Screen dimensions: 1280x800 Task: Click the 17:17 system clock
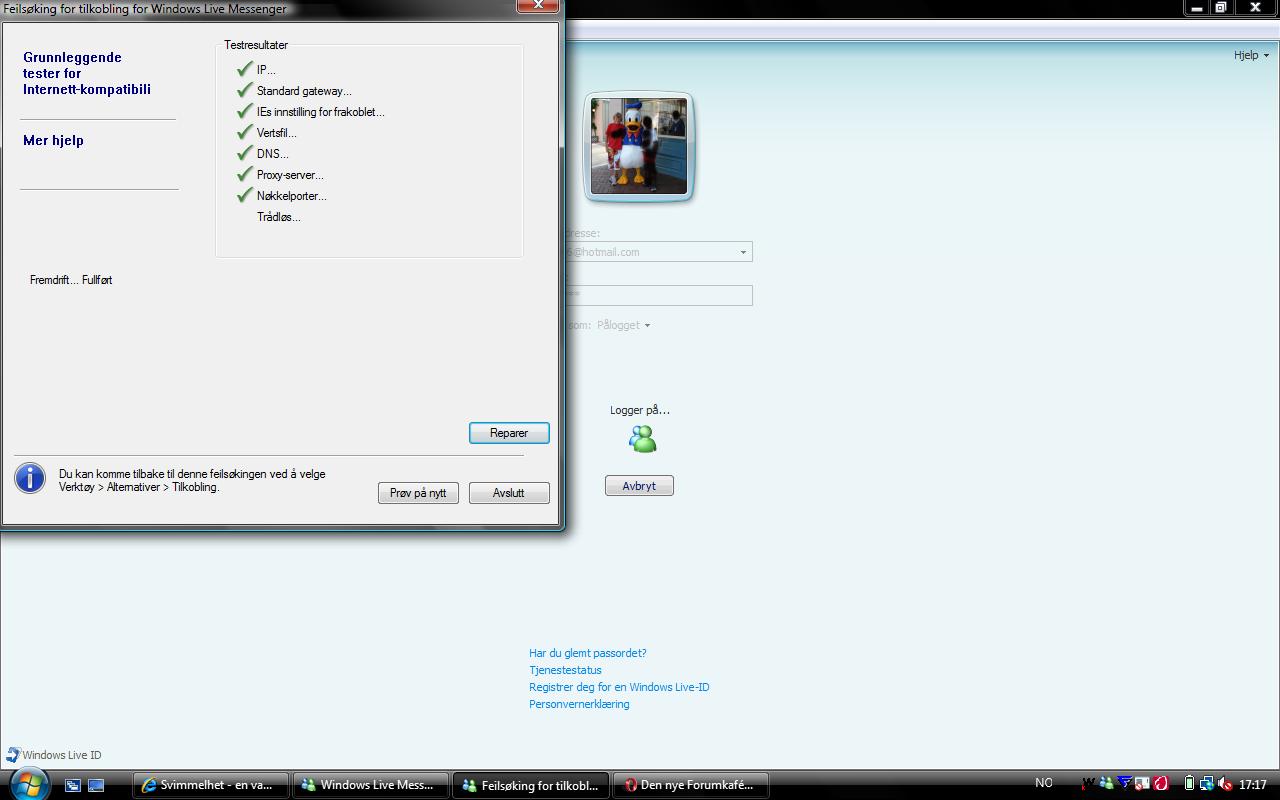coord(1253,784)
